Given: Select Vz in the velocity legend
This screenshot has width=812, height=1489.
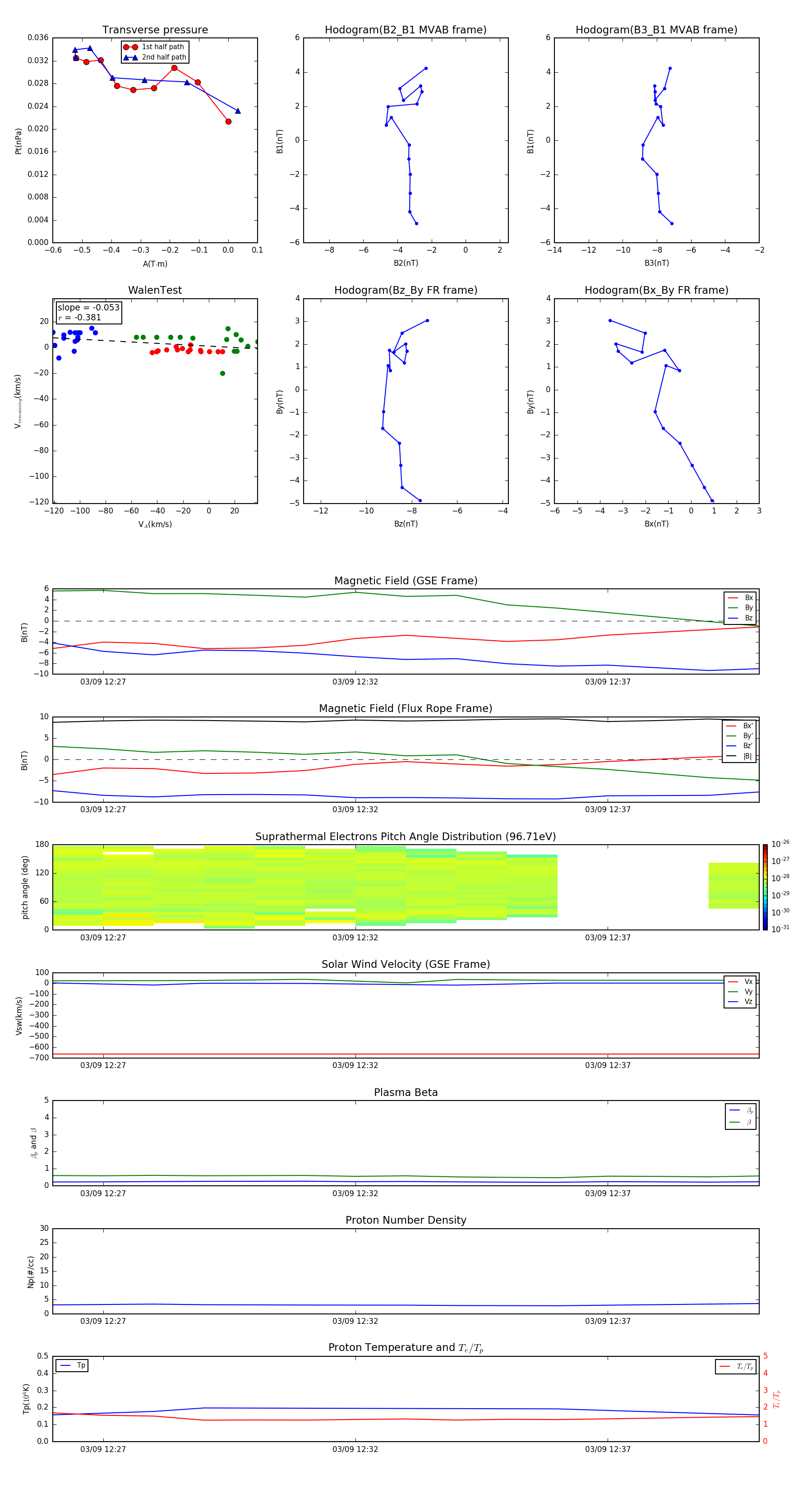Looking at the screenshot, I should [x=740, y=1002].
